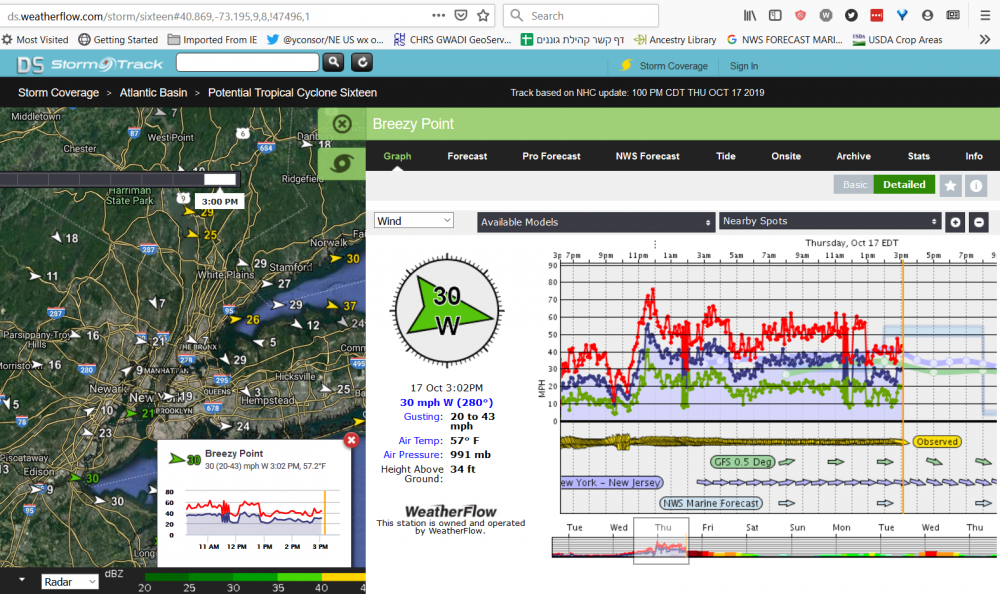Click the Sign In link

pyautogui.click(x=744, y=66)
